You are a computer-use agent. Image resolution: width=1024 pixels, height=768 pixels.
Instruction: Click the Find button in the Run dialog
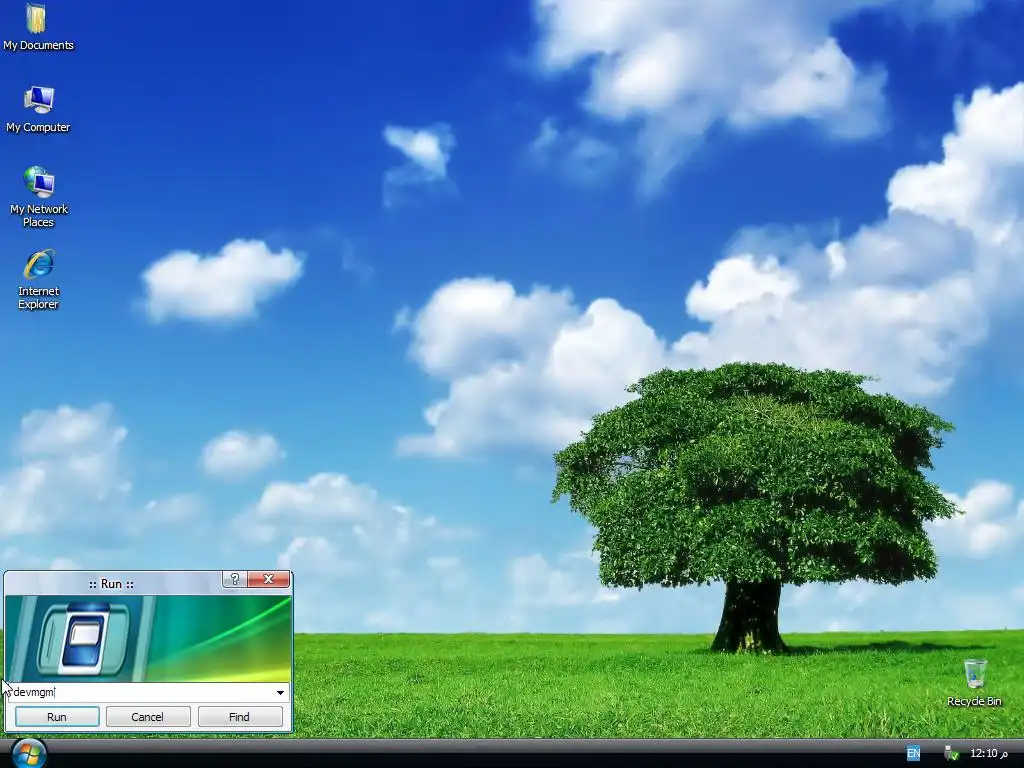click(239, 716)
